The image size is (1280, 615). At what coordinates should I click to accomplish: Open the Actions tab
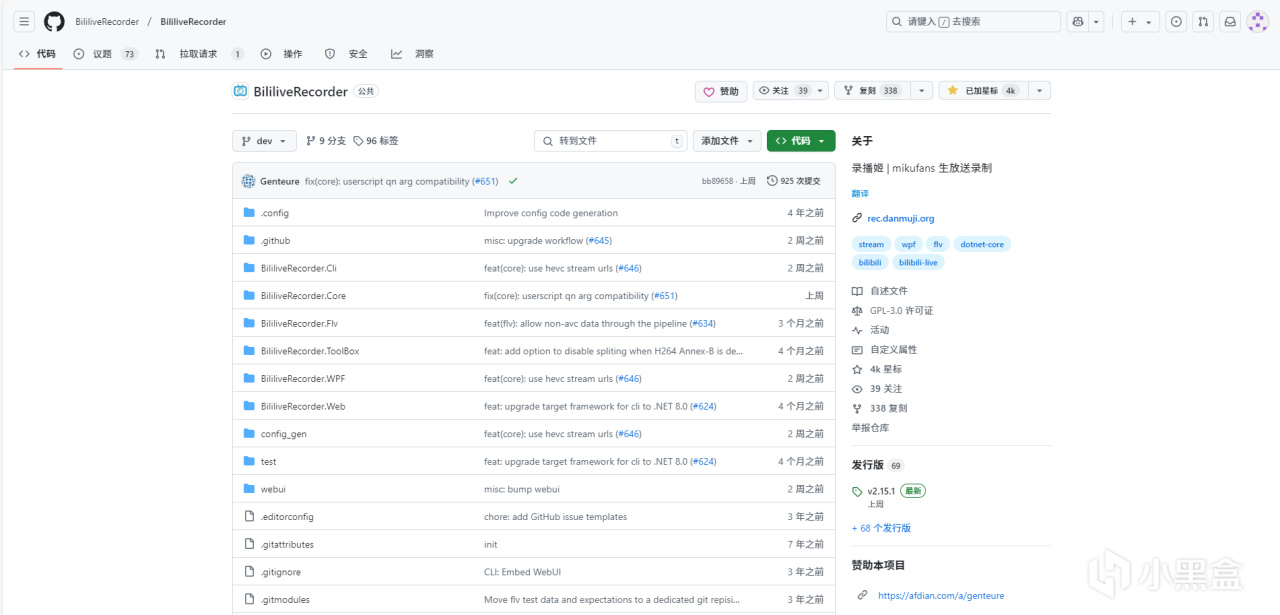(x=282, y=54)
